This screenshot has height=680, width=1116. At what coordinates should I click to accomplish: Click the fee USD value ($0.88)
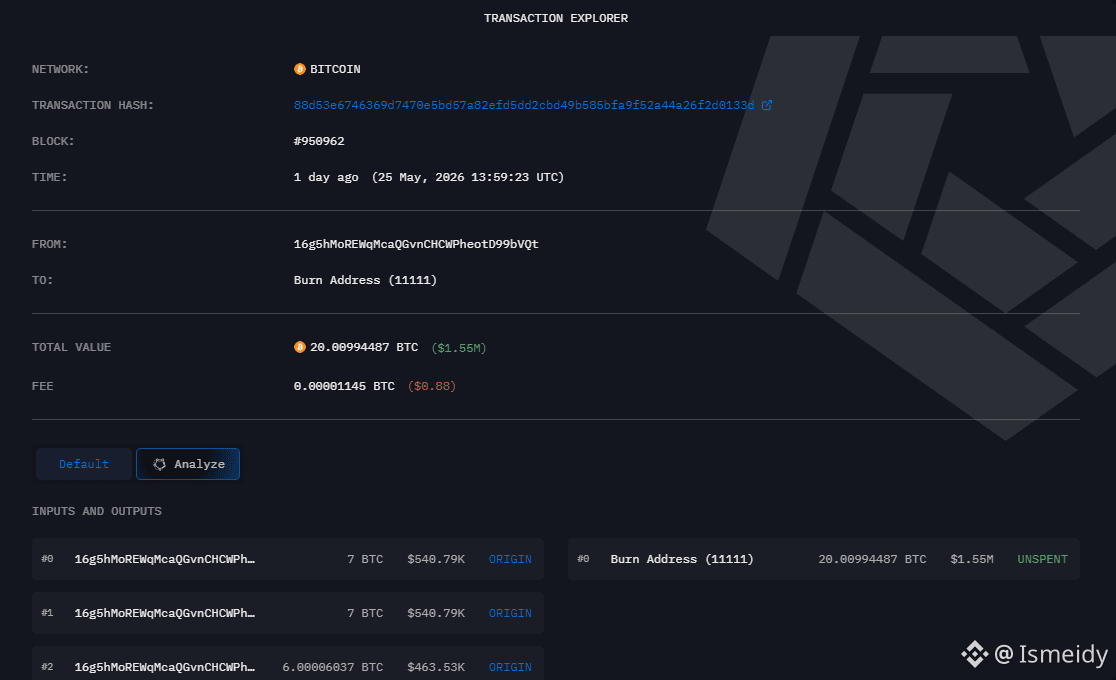pyautogui.click(x=431, y=386)
